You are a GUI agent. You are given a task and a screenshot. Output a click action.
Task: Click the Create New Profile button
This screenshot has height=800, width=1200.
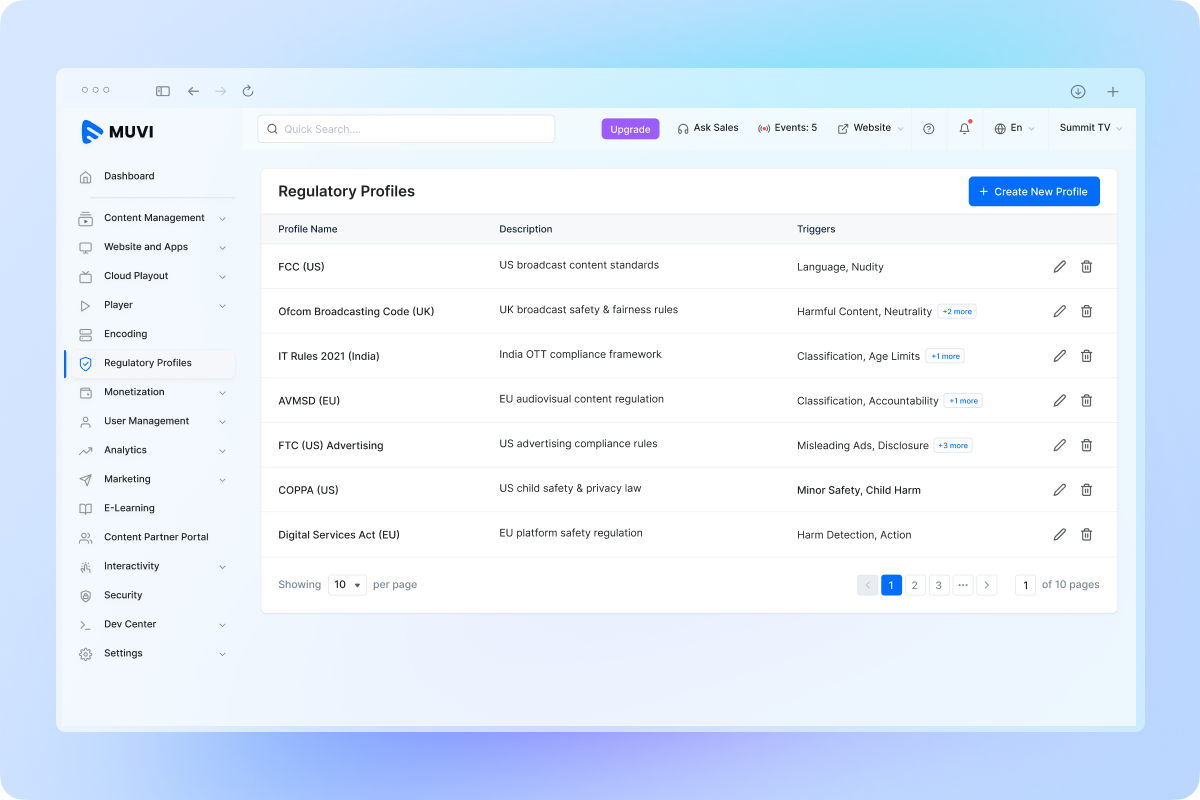[1033, 191]
